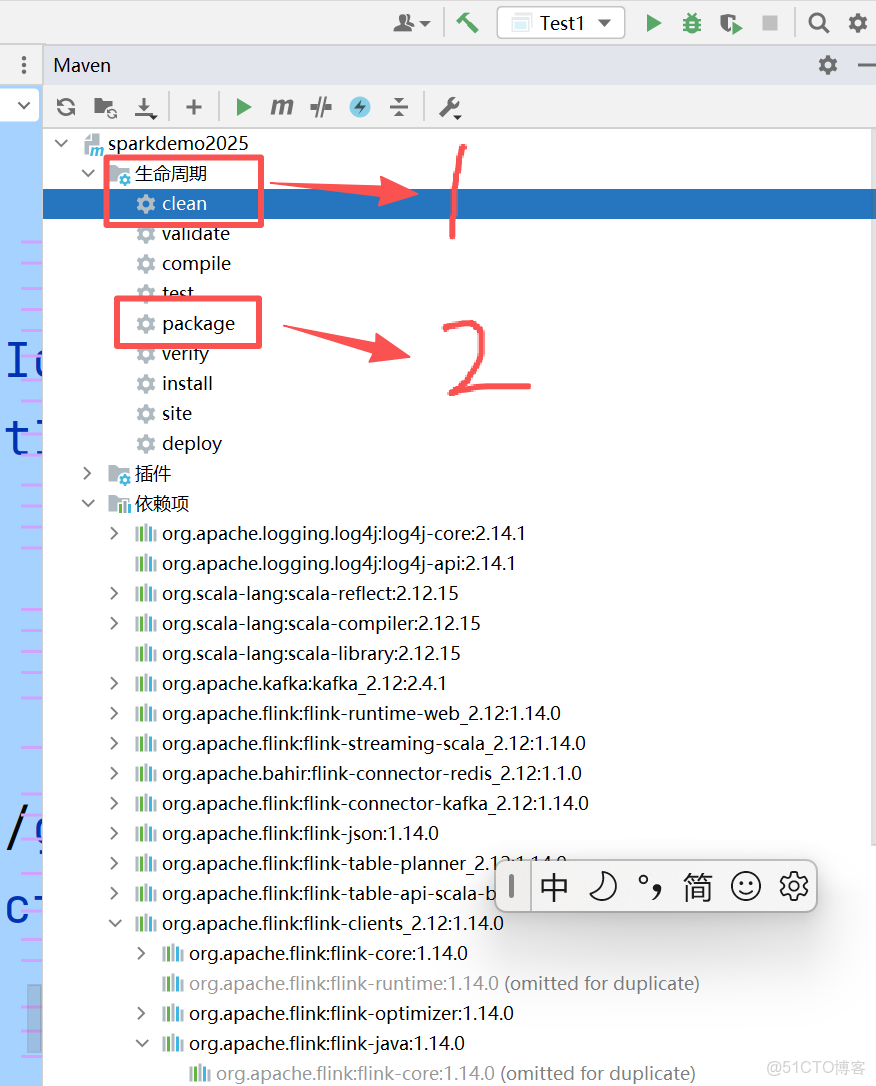The image size is (876, 1086).
Task: Open the vertical three-dots options menu
Action: click(x=24, y=65)
